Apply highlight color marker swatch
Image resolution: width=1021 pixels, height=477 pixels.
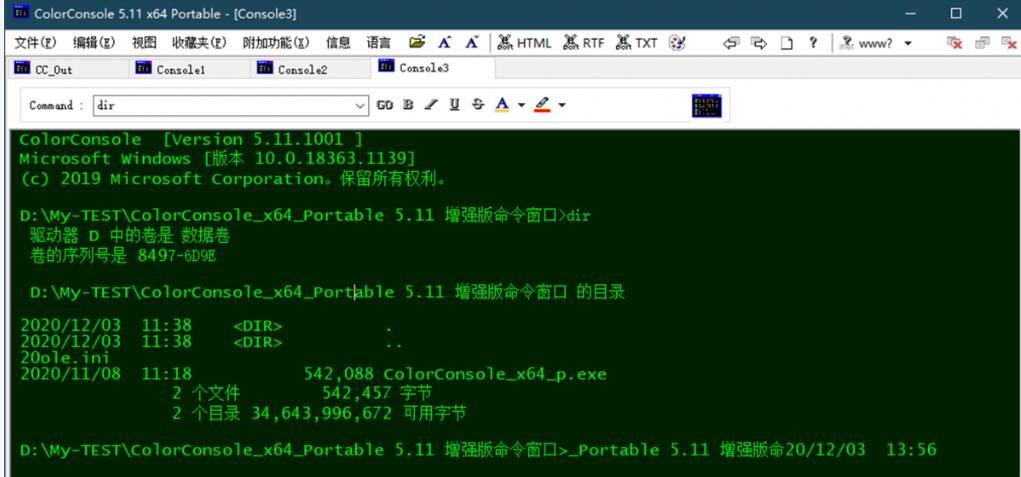pyautogui.click(x=542, y=105)
